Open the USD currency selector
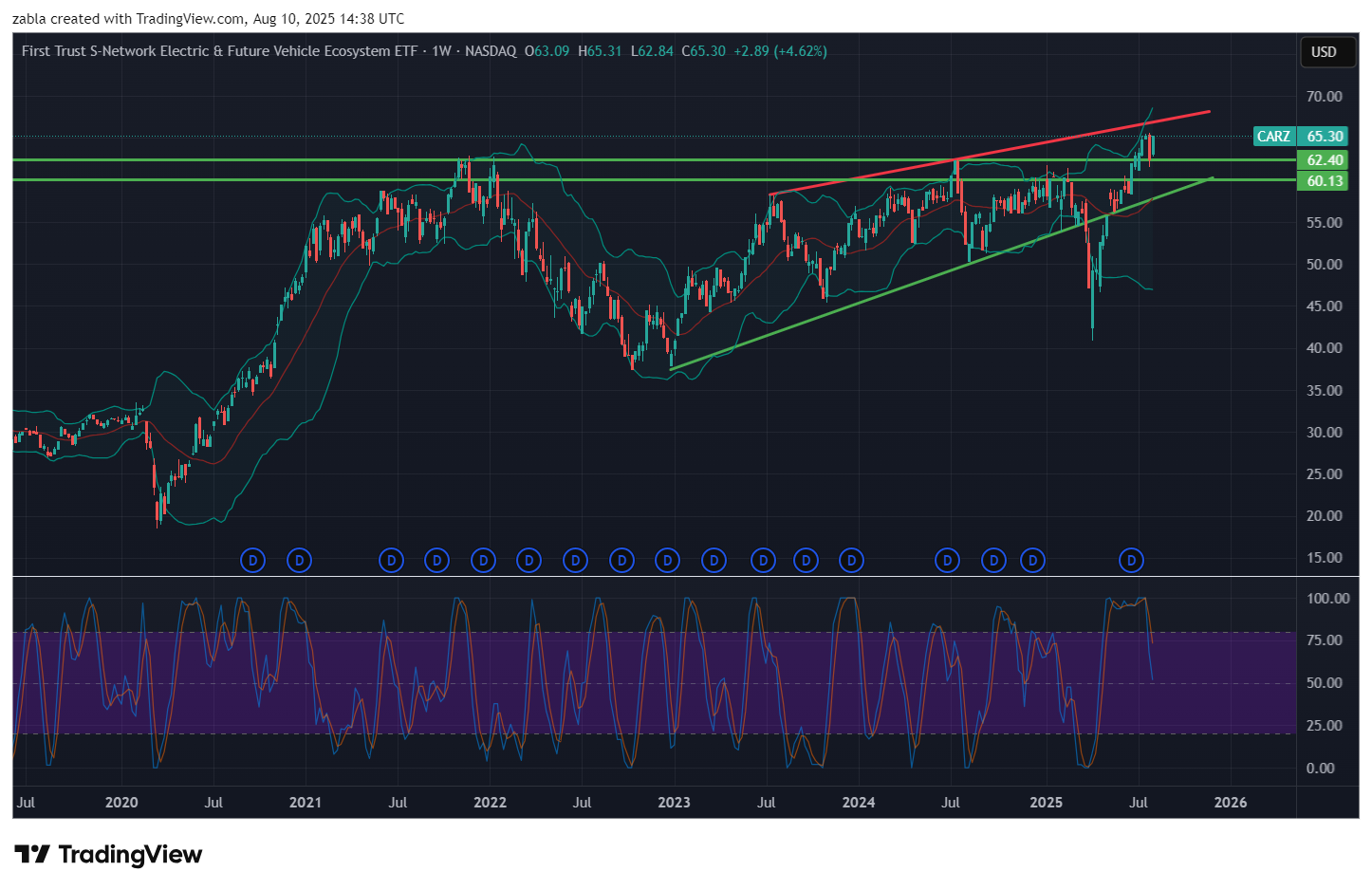The image size is (1372, 890). 1324,52
